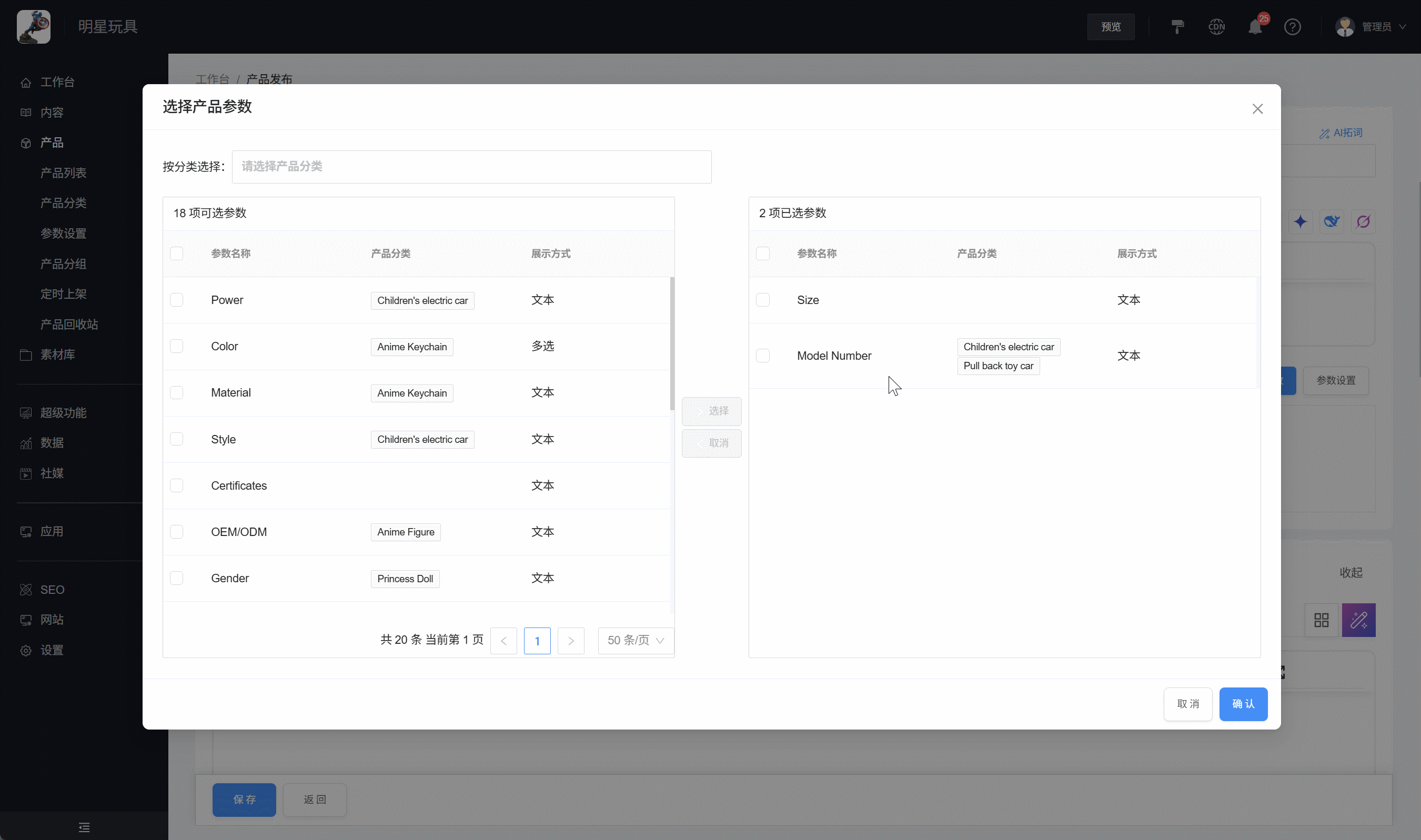Click the blue 确认 button
Screen dimensions: 1421x840
click(x=1243, y=704)
